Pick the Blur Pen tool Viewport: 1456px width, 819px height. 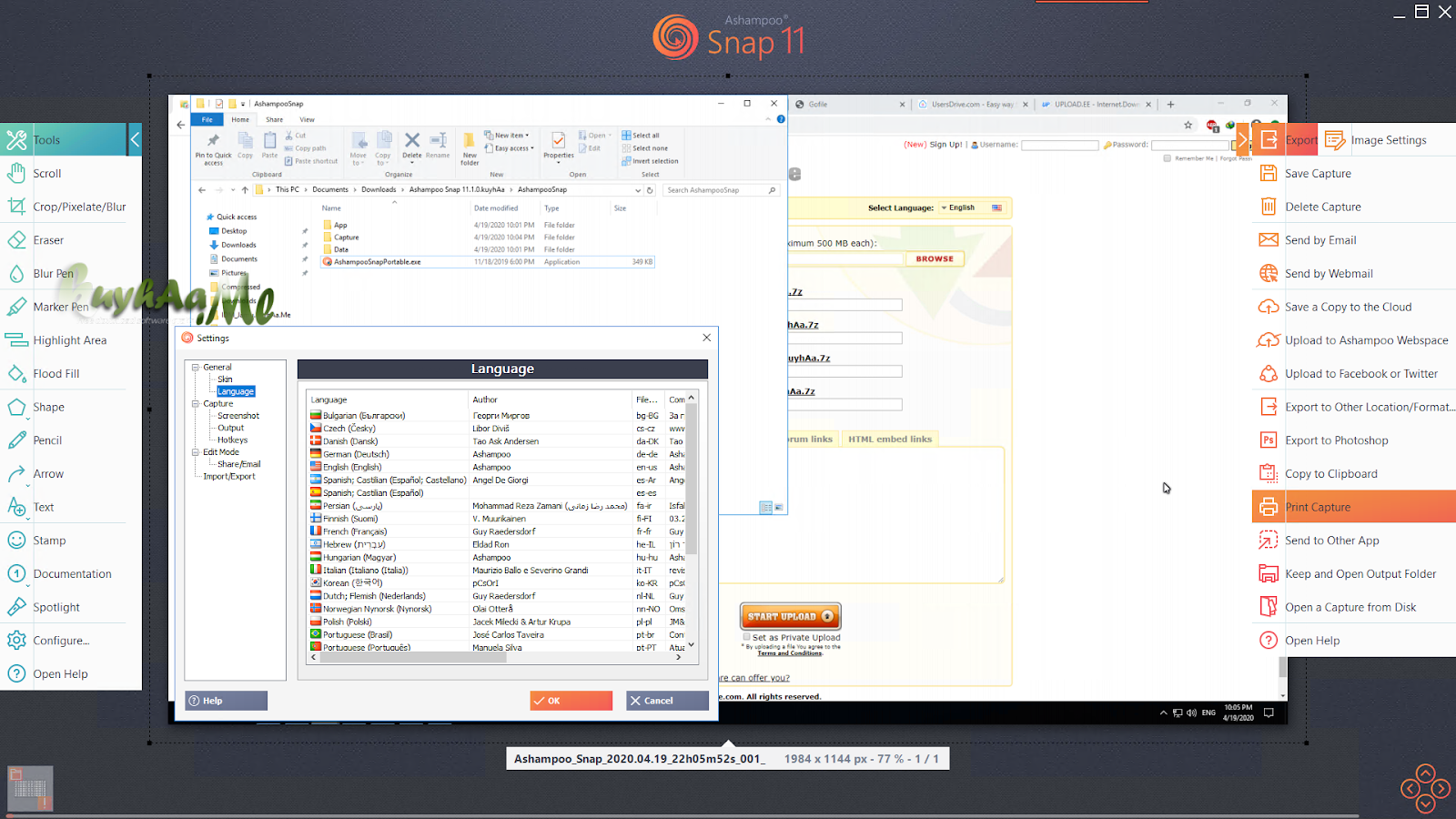[x=71, y=273]
